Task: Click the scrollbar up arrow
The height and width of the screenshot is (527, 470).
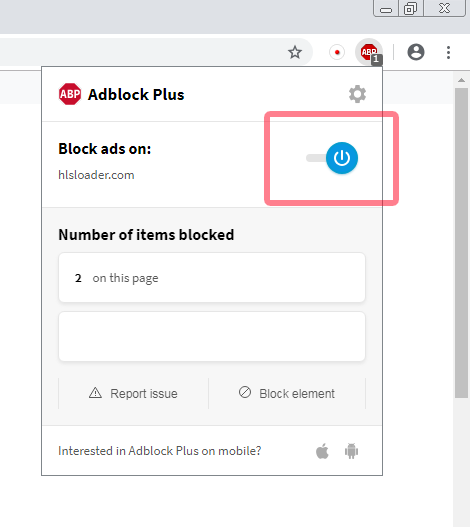Action: pos(461,80)
